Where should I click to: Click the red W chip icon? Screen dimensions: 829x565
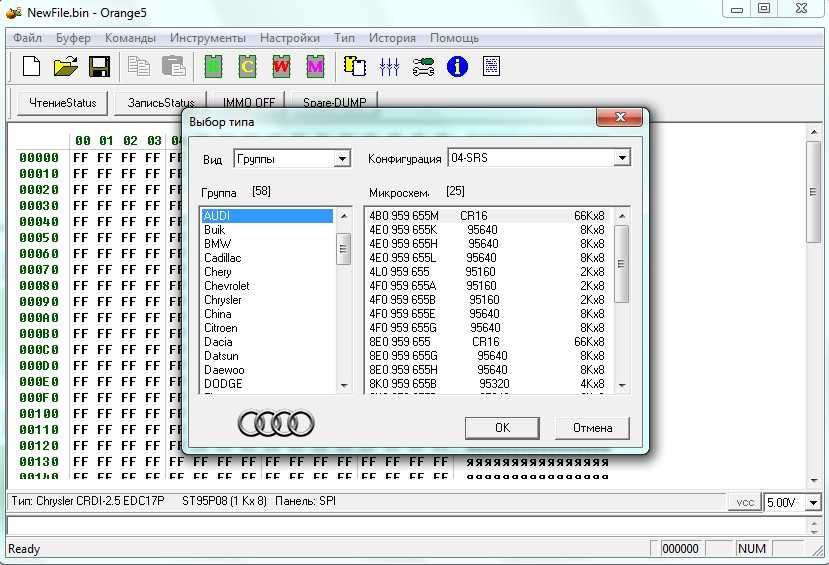[281, 67]
